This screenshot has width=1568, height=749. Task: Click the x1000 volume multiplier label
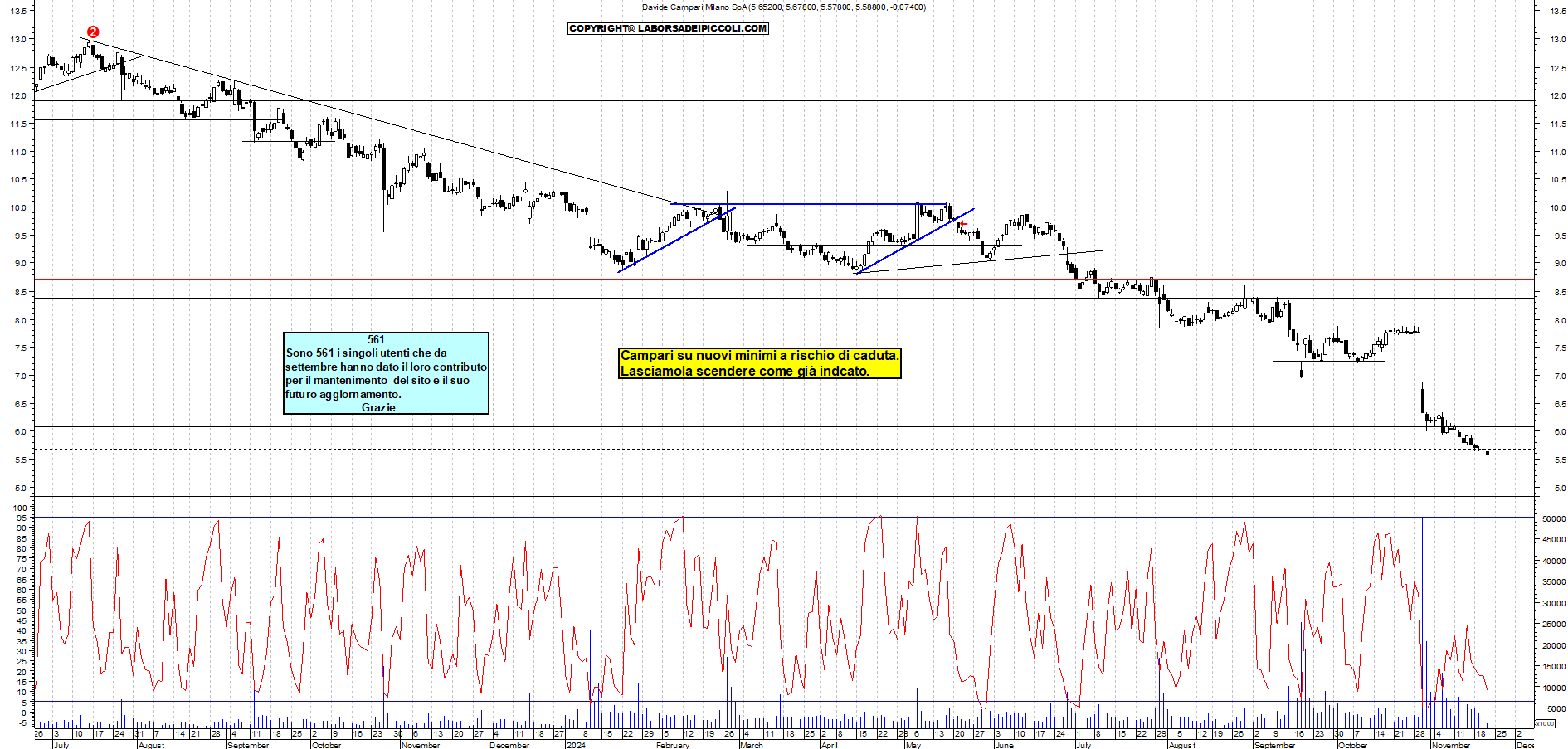click(x=1546, y=723)
